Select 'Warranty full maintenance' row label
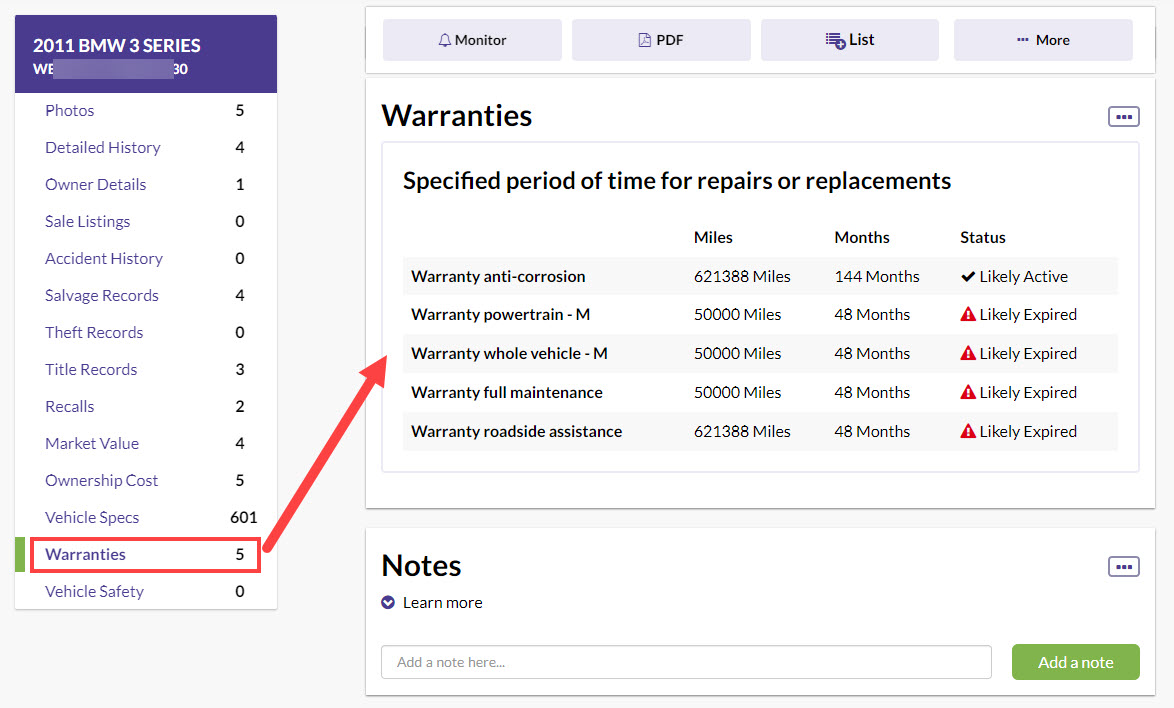 tap(507, 392)
